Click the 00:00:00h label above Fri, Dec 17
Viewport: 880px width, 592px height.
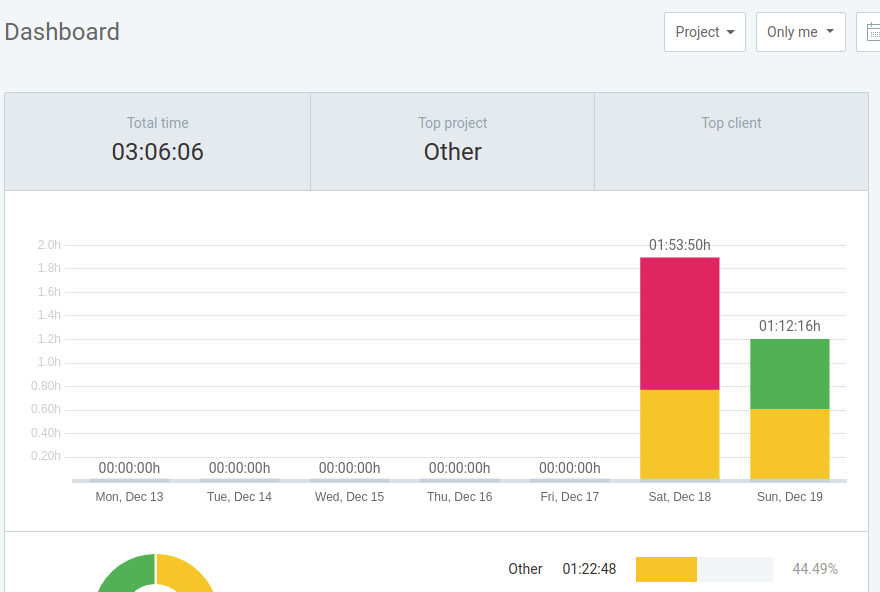click(570, 468)
